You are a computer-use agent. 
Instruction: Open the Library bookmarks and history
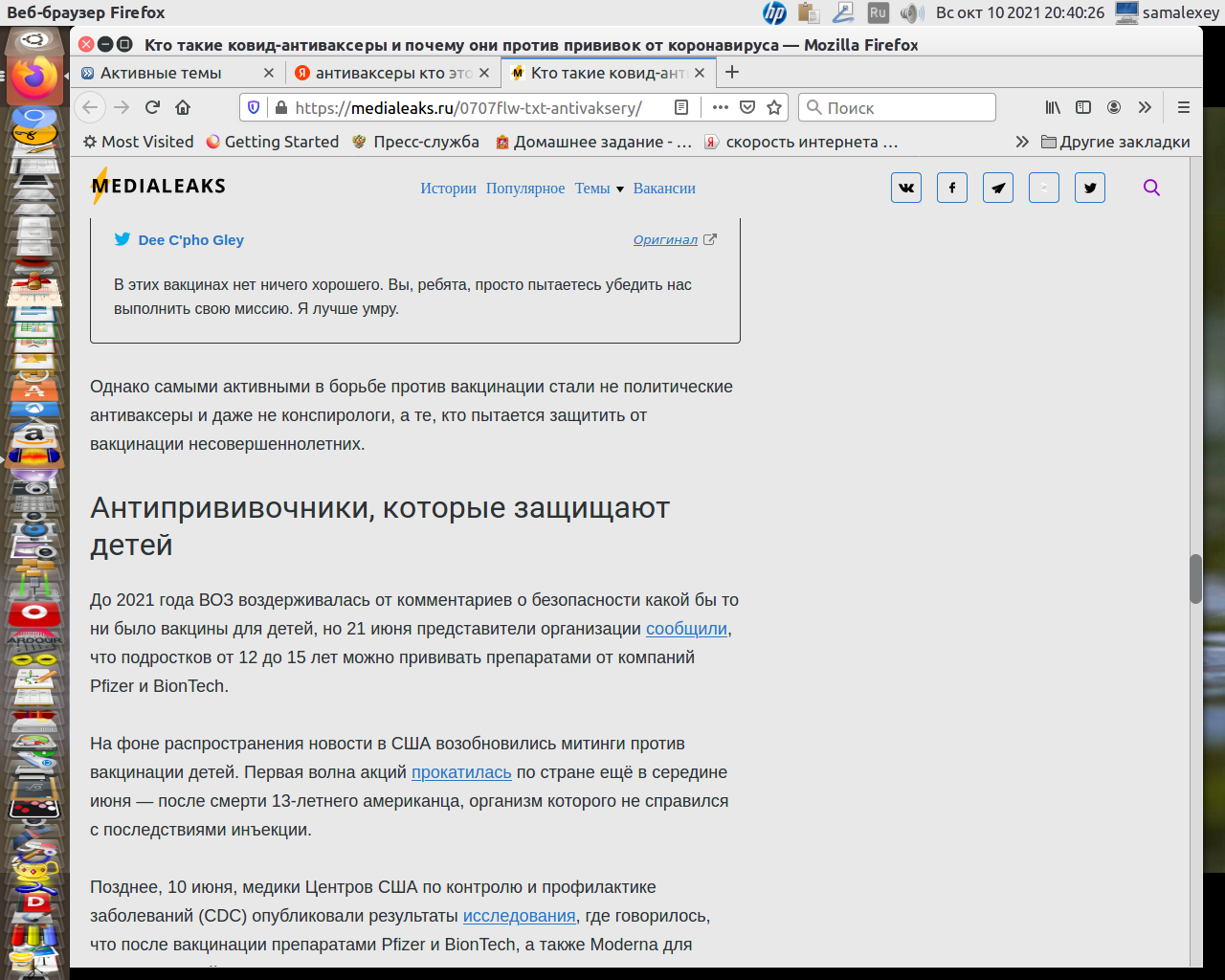[x=1053, y=107]
